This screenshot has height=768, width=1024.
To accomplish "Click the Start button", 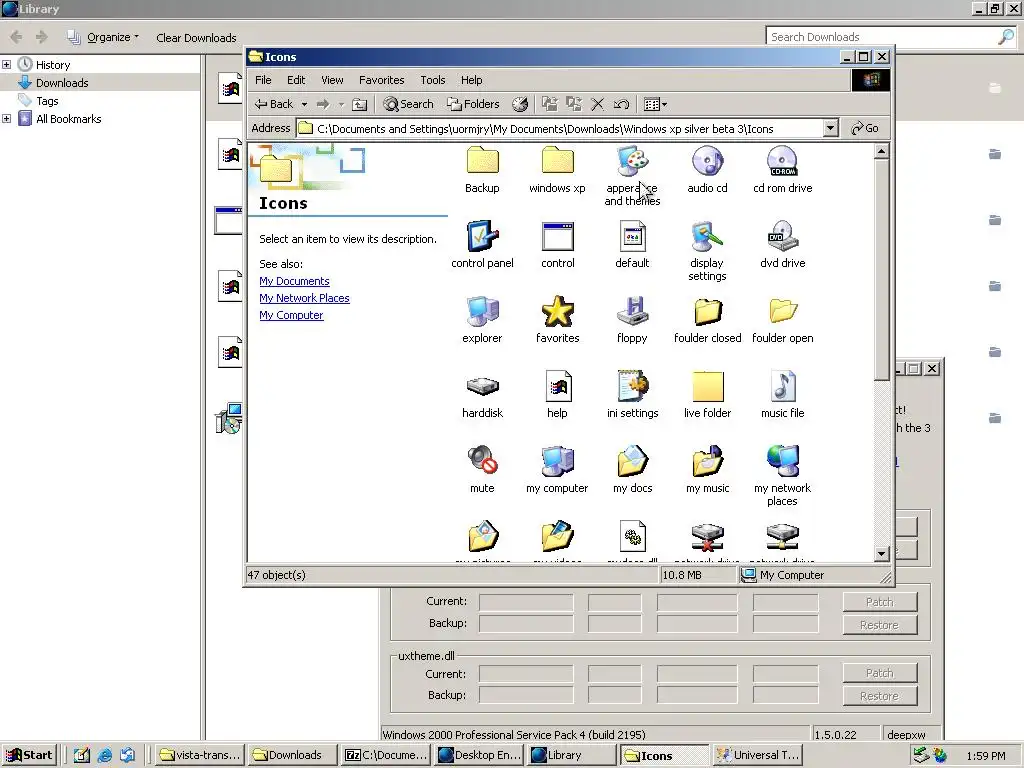I will 29,755.
